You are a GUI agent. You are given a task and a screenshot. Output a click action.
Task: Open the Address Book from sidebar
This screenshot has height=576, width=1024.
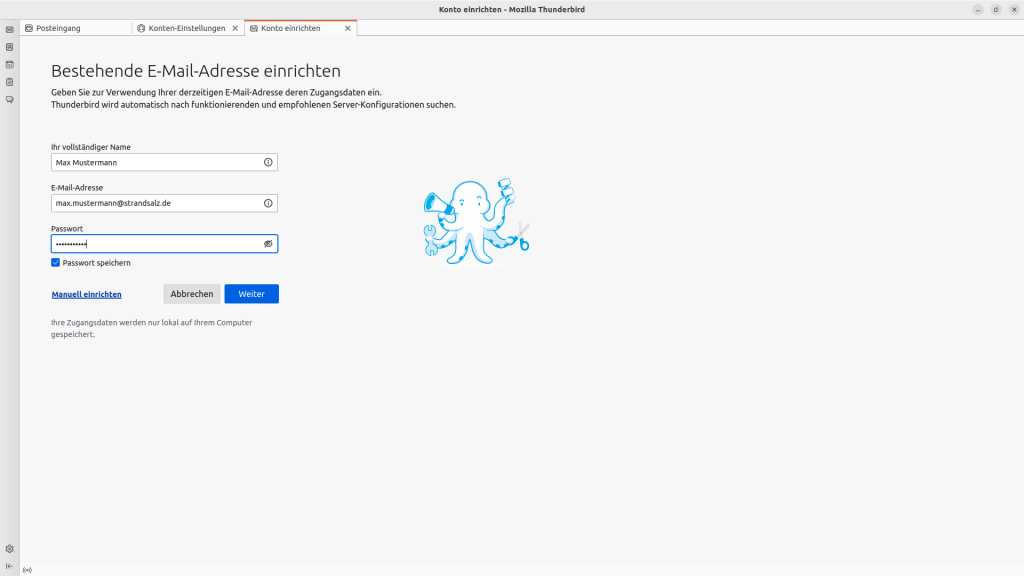tap(10, 46)
